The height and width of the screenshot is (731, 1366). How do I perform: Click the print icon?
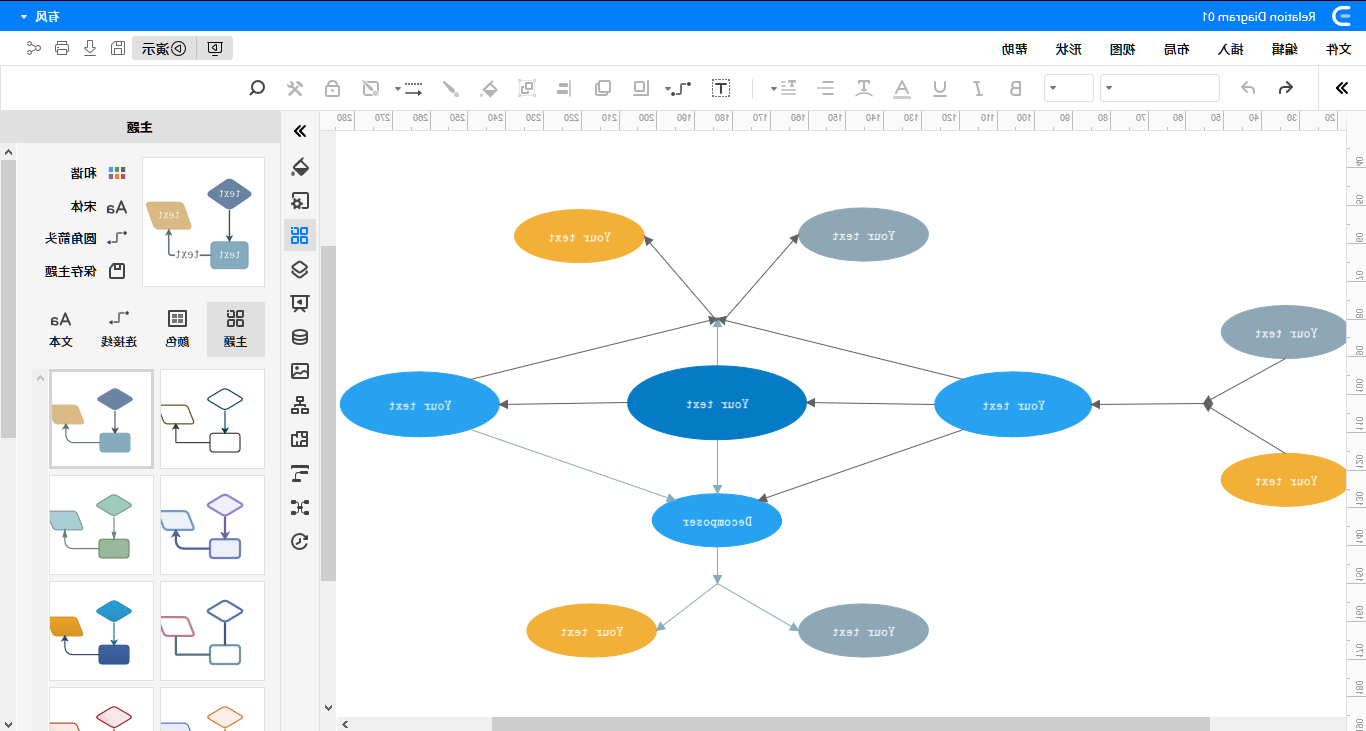pyautogui.click(x=62, y=48)
